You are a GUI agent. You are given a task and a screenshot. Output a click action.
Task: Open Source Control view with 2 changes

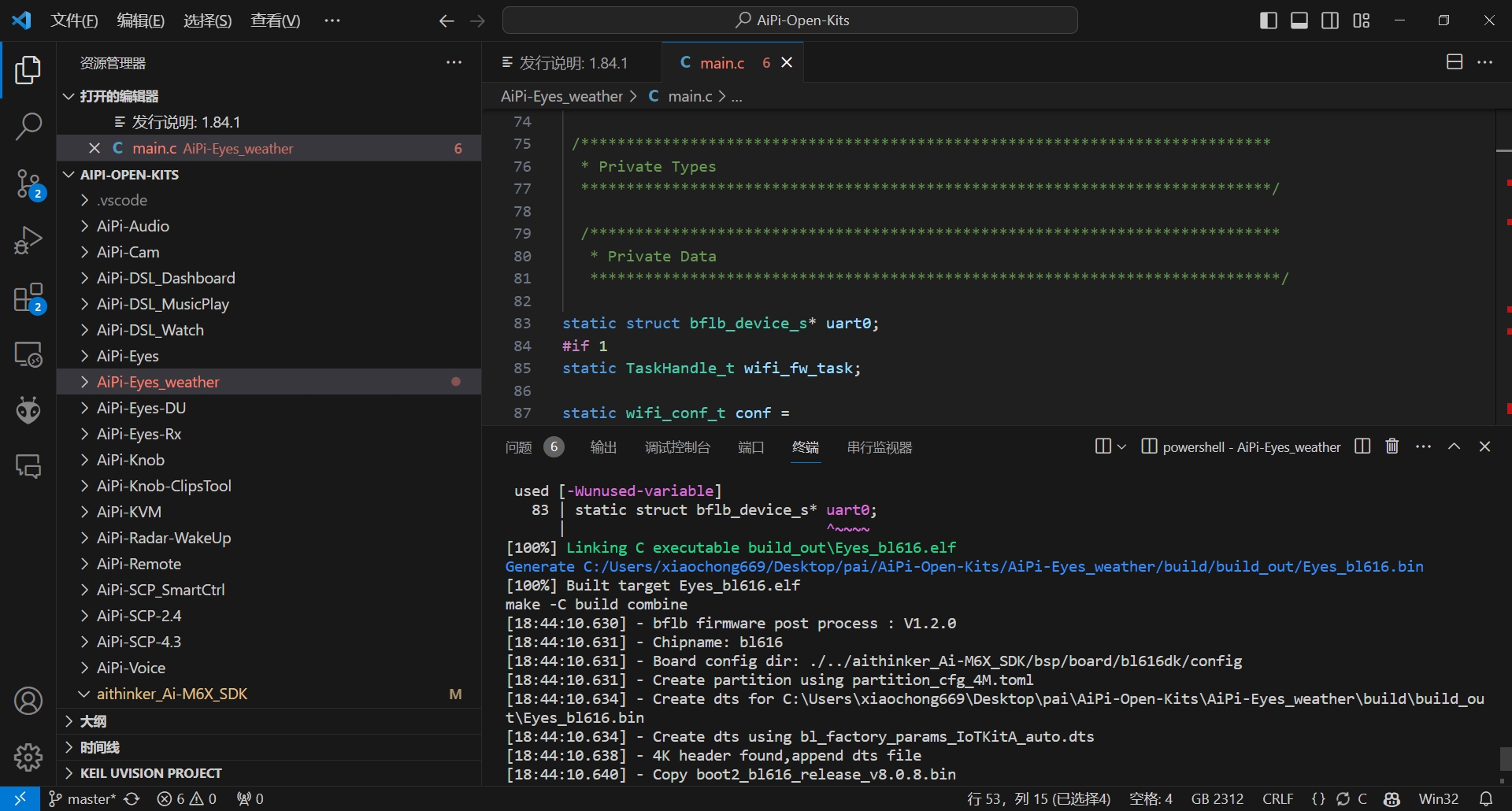click(x=28, y=184)
